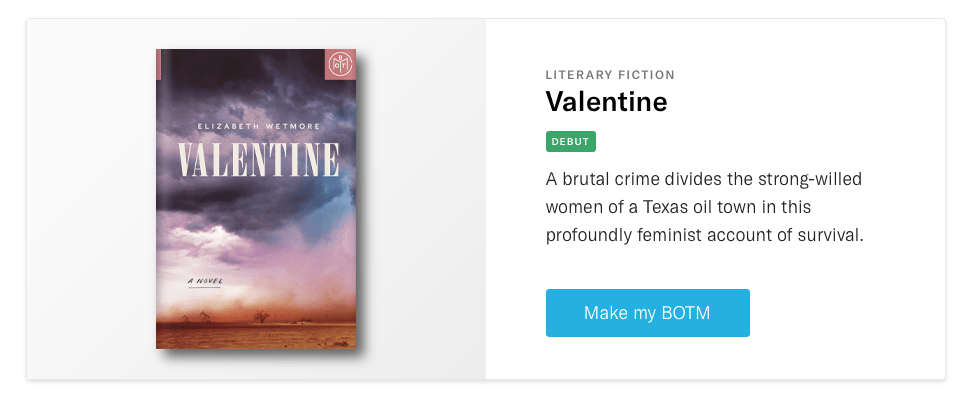Click the green DEBUT badge

570,141
